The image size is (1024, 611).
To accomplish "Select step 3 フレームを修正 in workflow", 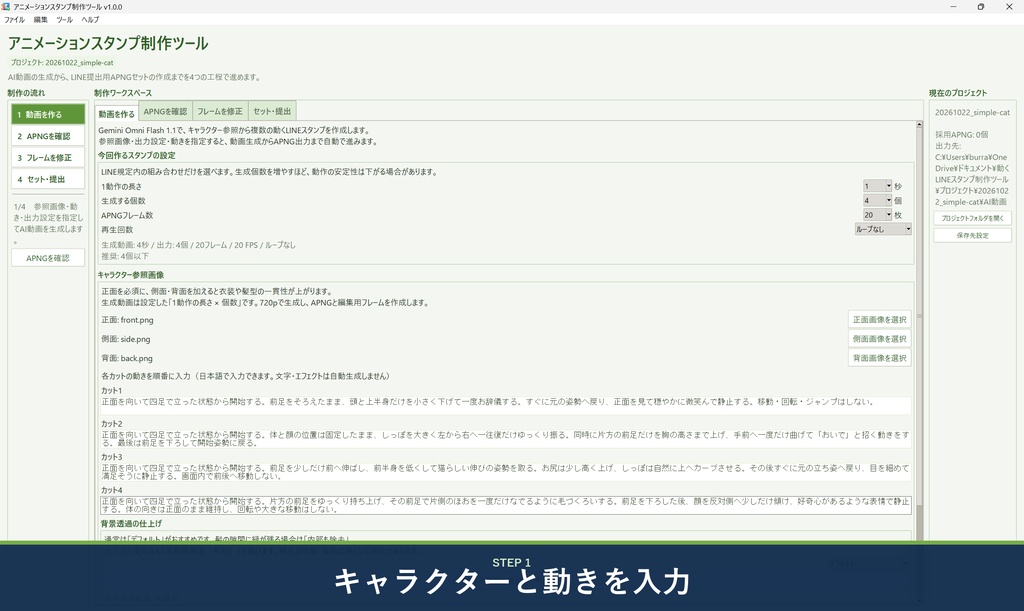I will pos(48,157).
